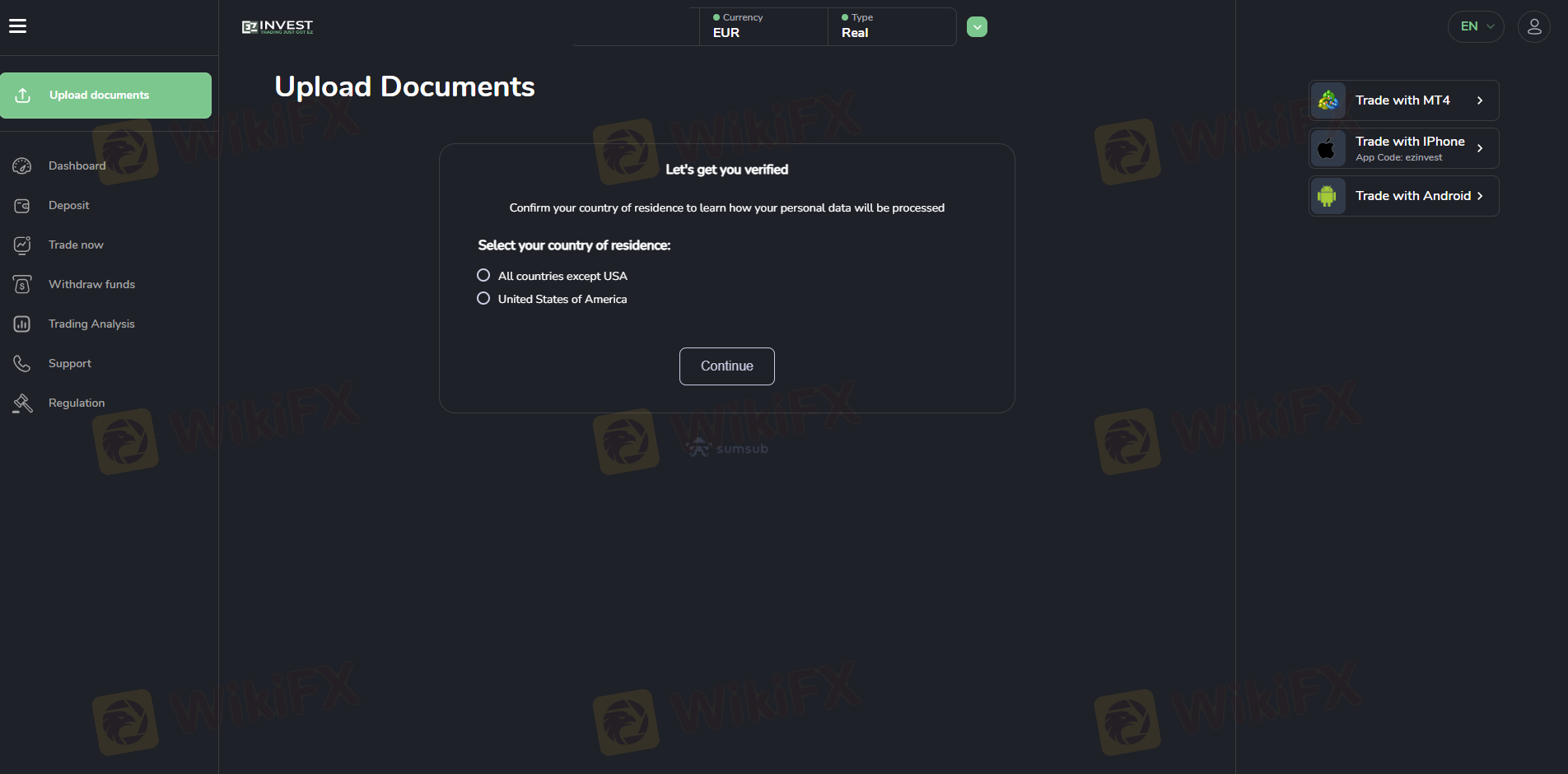Click the Deposit wallet icon
The image size is (1568, 774).
(x=22, y=205)
